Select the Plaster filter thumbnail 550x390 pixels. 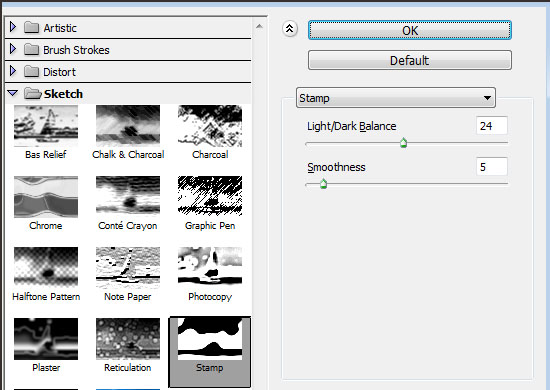[x=46, y=339]
